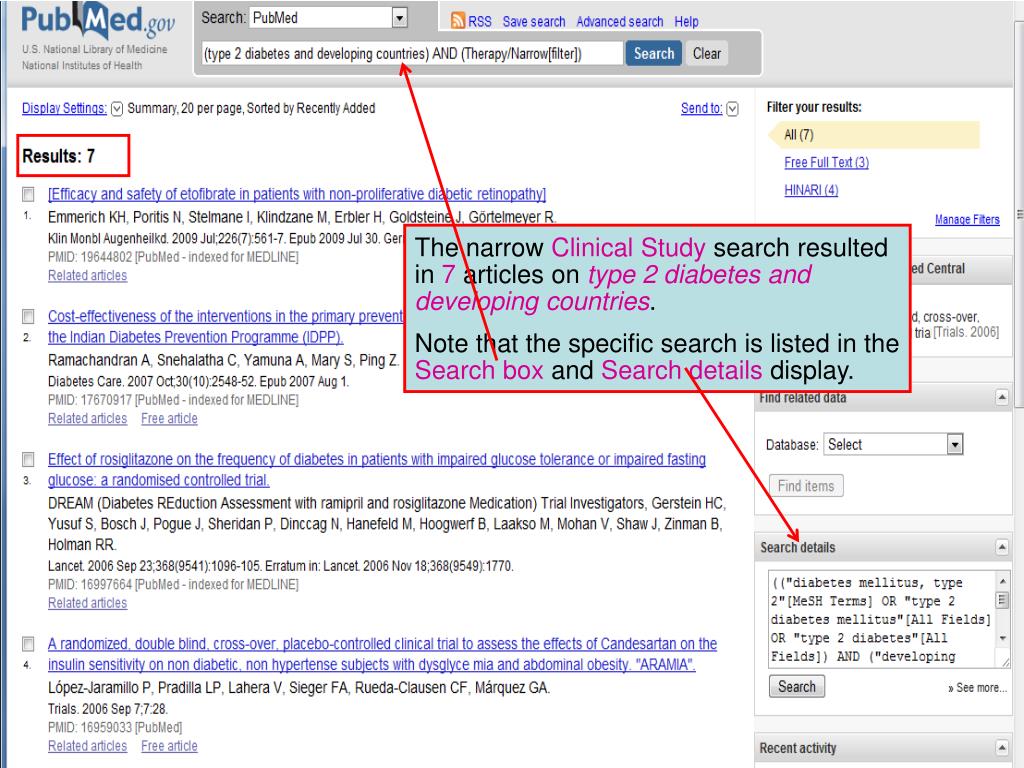Click scroll down arrow in Search details box

(x=1002, y=638)
